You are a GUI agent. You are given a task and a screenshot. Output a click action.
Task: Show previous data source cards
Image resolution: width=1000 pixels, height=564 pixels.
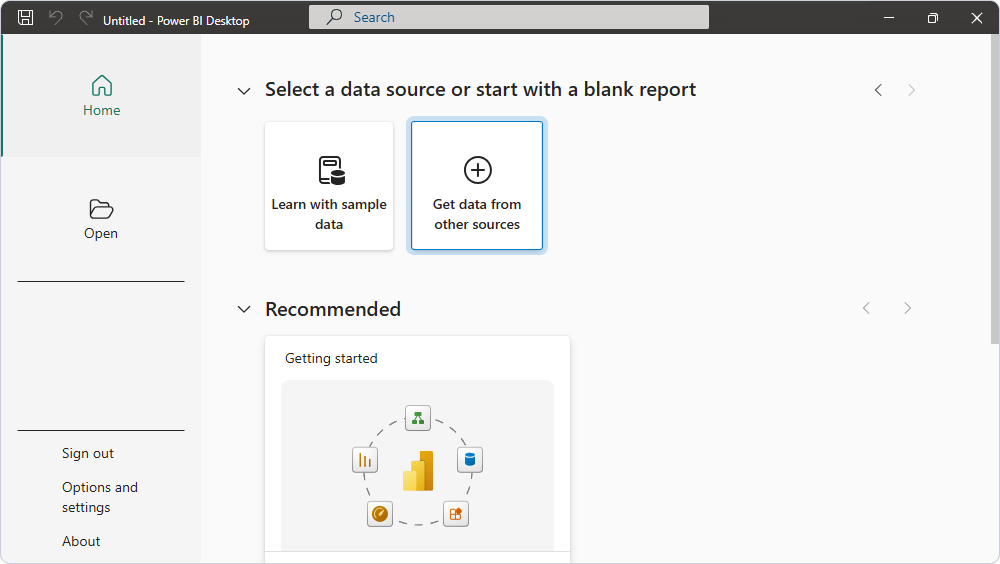(x=878, y=90)
